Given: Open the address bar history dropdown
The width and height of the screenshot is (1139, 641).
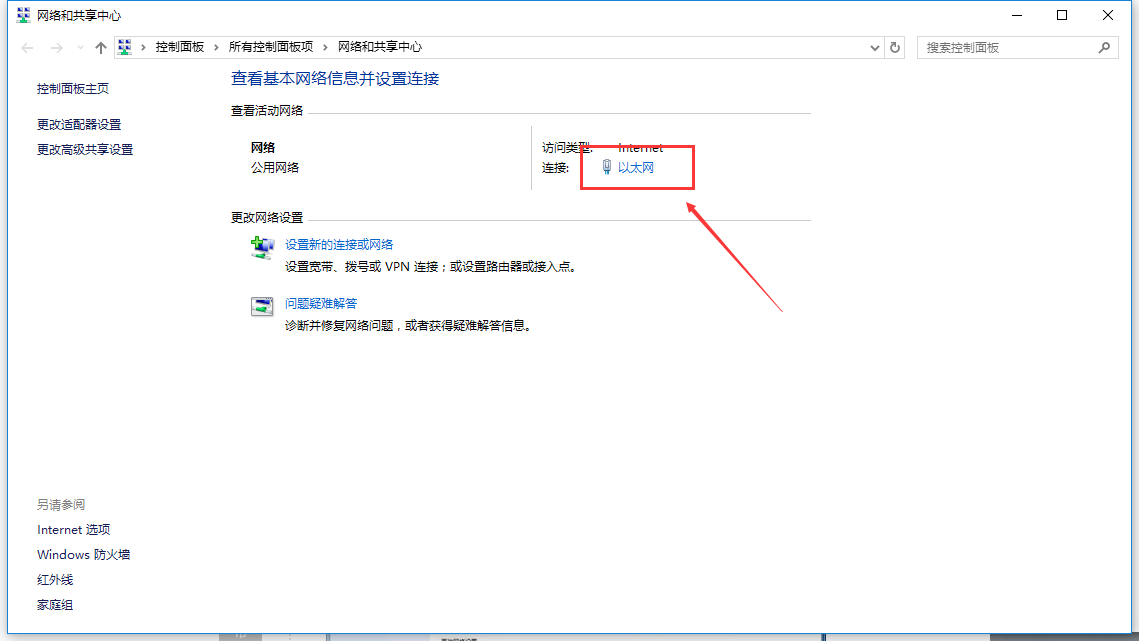Looking at the screenshot, I should coord(874,47).
